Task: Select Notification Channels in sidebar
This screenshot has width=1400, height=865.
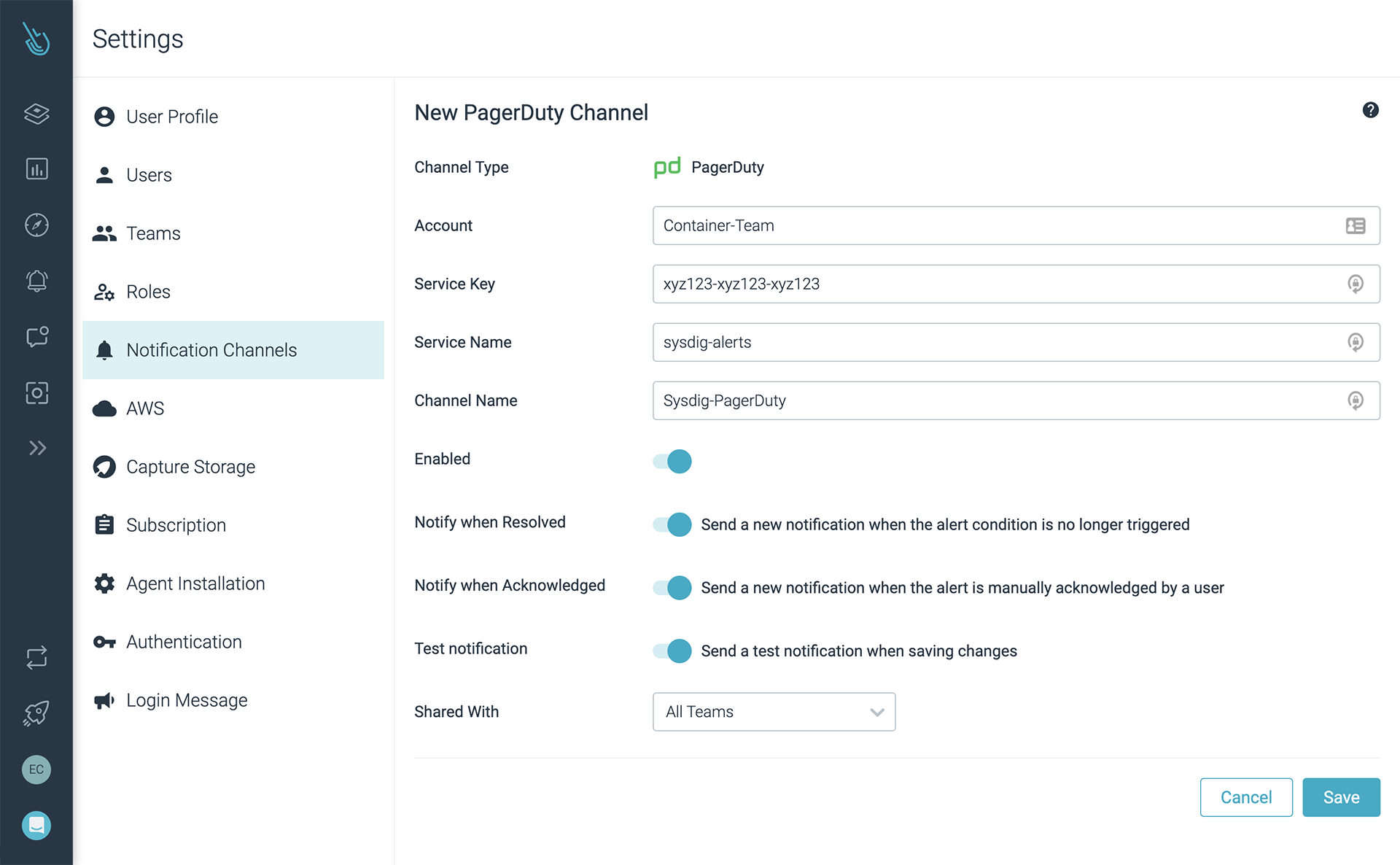Action: click(233, 350)
